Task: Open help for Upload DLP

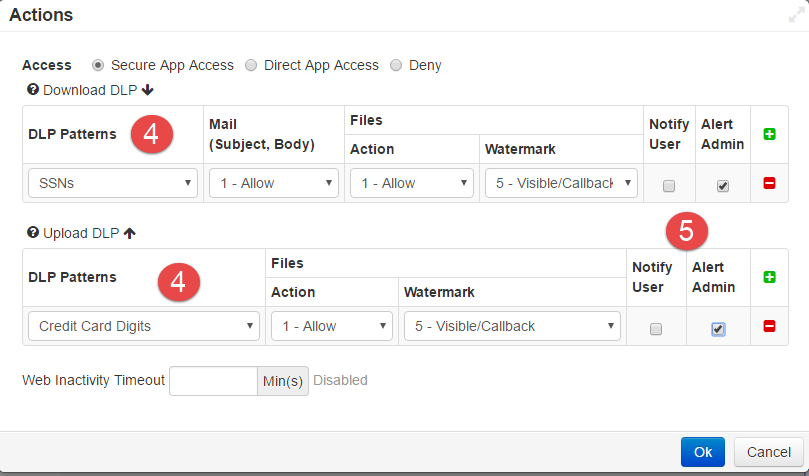Action: 33,233
